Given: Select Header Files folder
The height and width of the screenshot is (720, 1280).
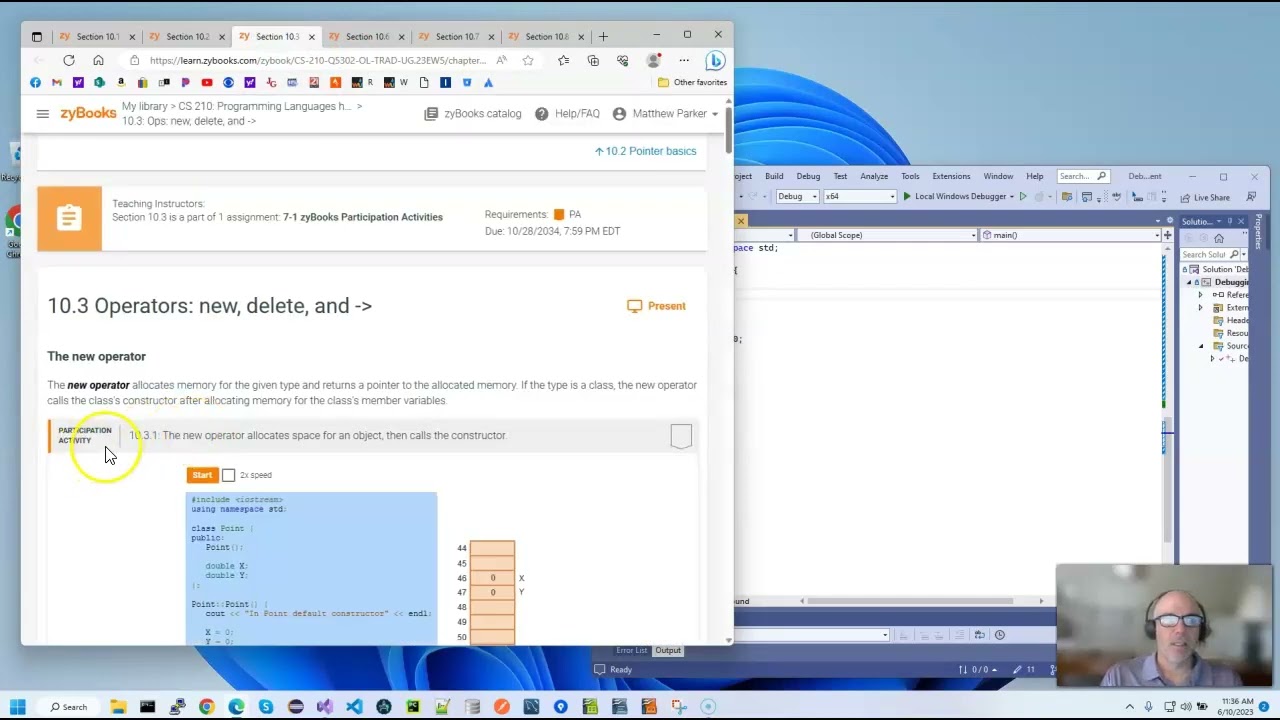Looking at the screenshot, I should pyautogui.click(x=1232, y=321).
